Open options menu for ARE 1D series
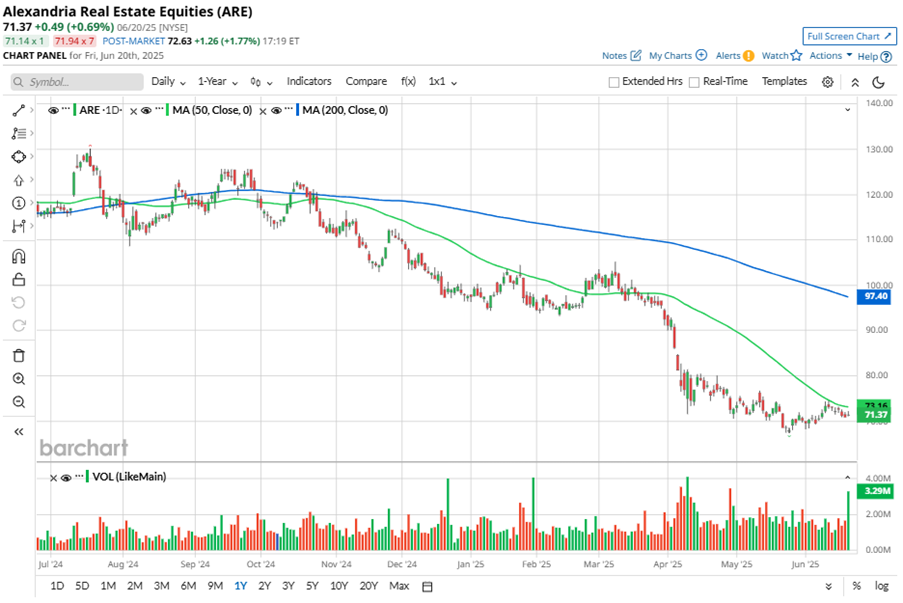Viewport: 903px width, 603px height. (x=66, y=109)
